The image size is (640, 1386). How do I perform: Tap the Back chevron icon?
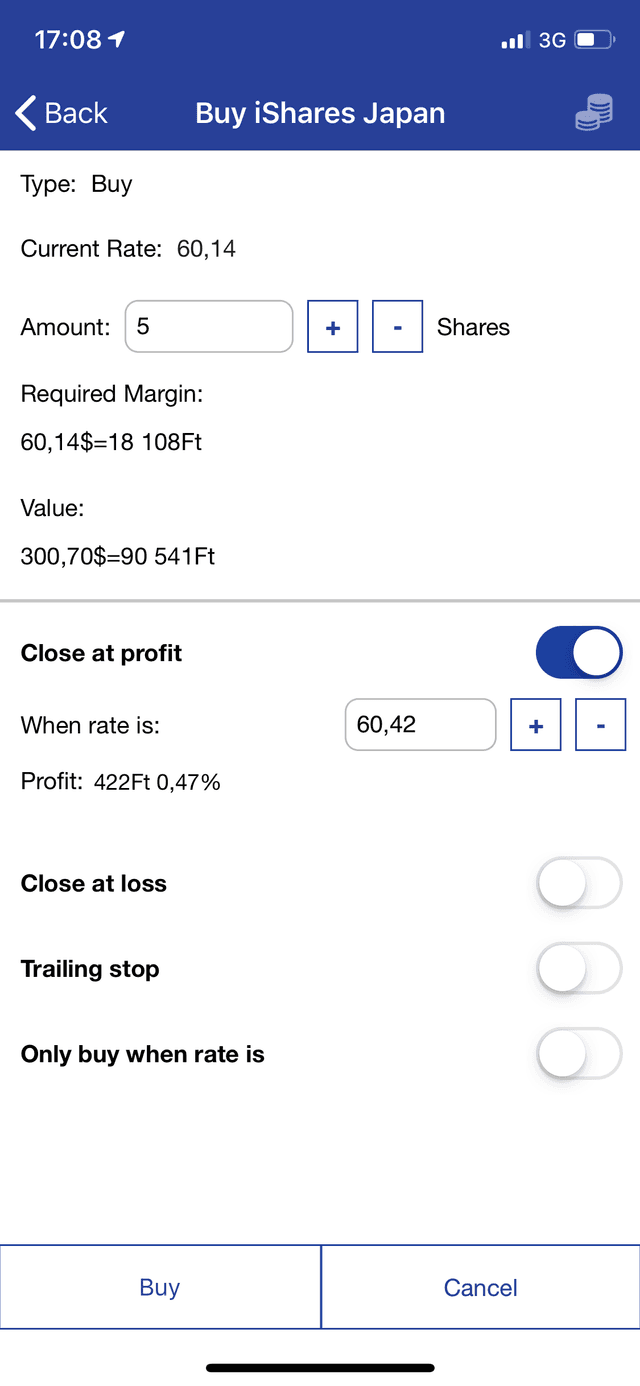pos(25,113)
